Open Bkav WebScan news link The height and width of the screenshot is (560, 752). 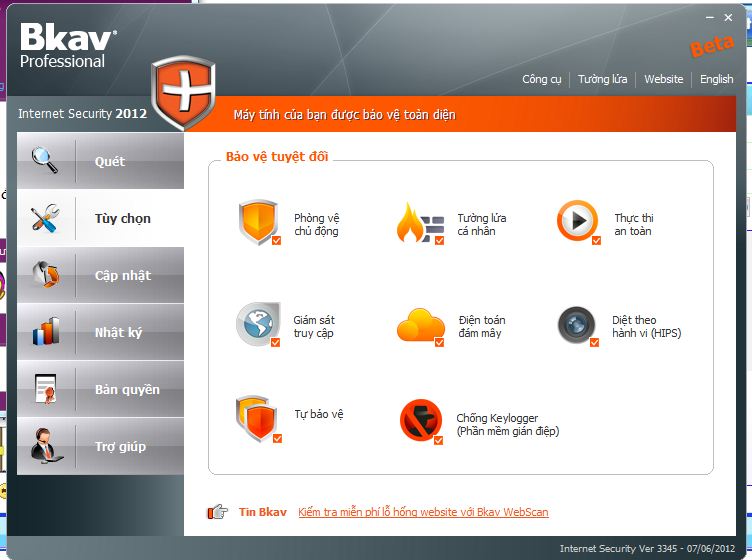[423, 512]
